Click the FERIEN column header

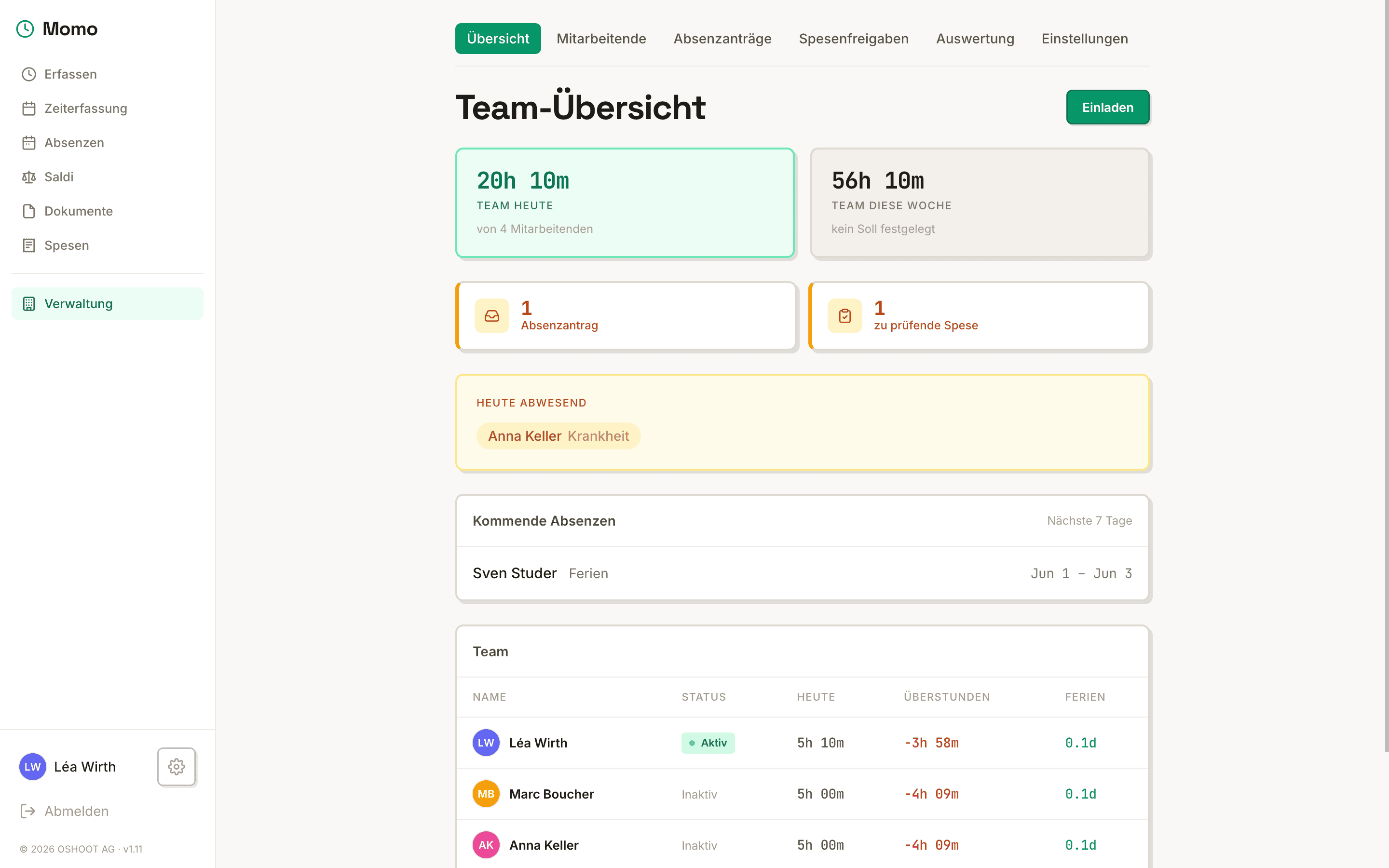pos(1085,696)
